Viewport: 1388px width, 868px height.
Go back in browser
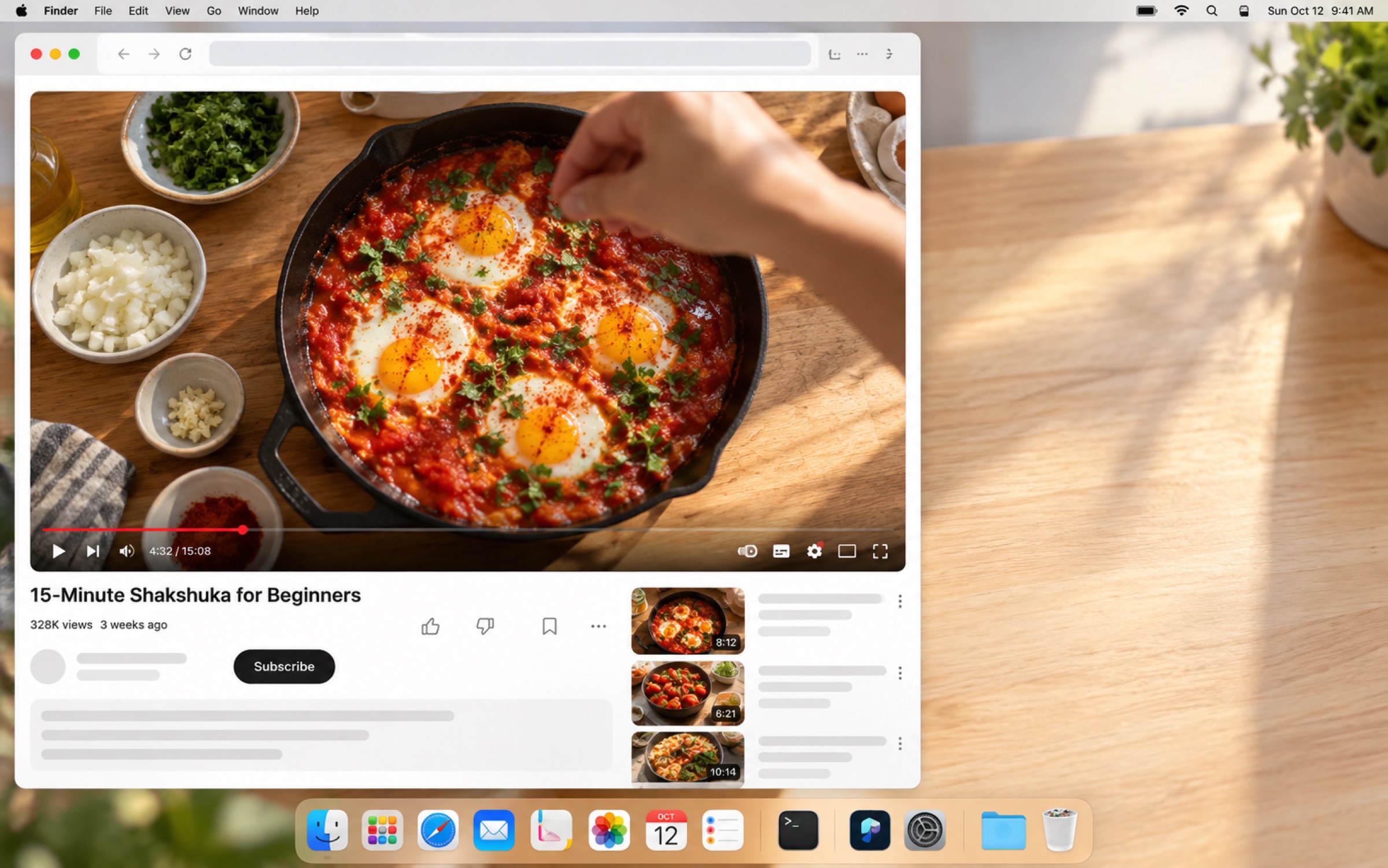pos(123,54)
